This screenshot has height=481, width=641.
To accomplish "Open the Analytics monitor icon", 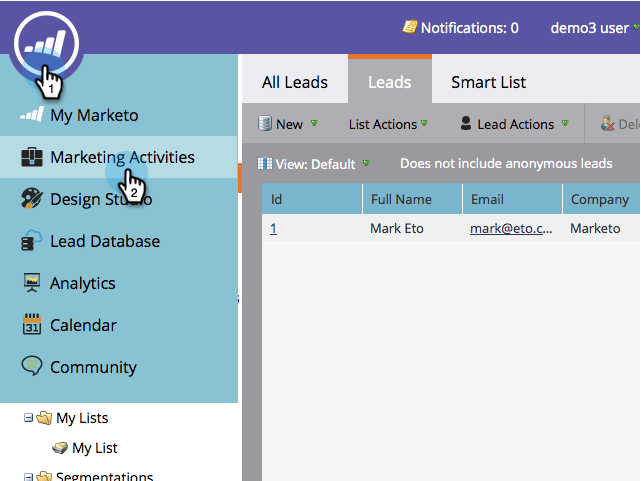I will coord(31,283).
